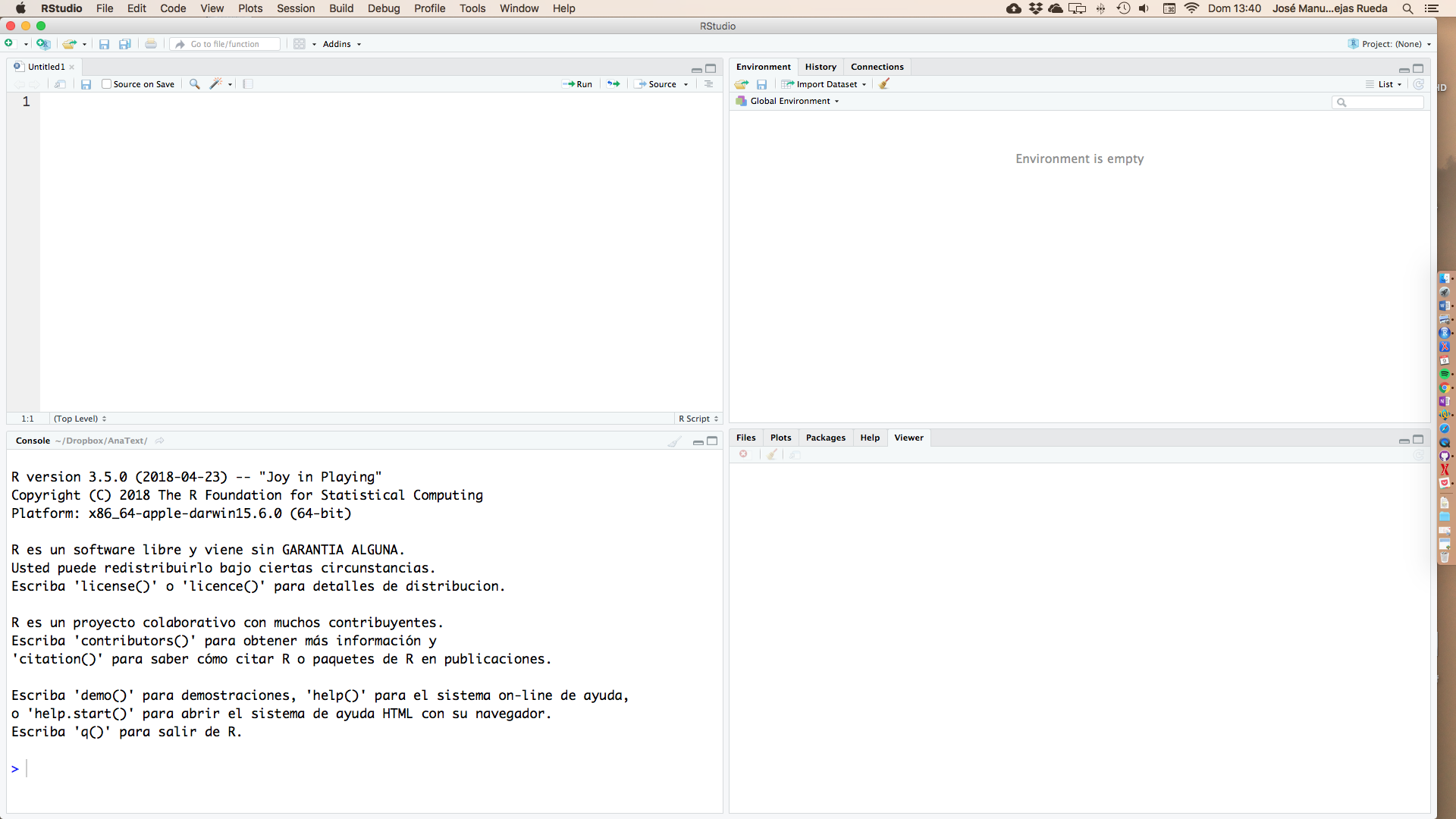Minimize the Environment pane

1404,69
